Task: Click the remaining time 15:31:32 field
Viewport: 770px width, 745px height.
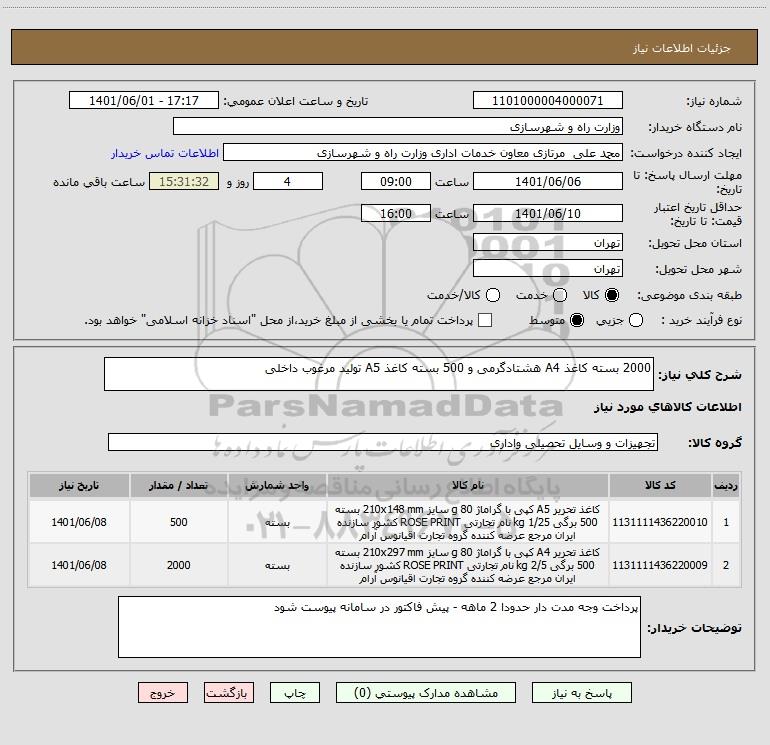Action: pyautogui.click(x=184, y=181)
